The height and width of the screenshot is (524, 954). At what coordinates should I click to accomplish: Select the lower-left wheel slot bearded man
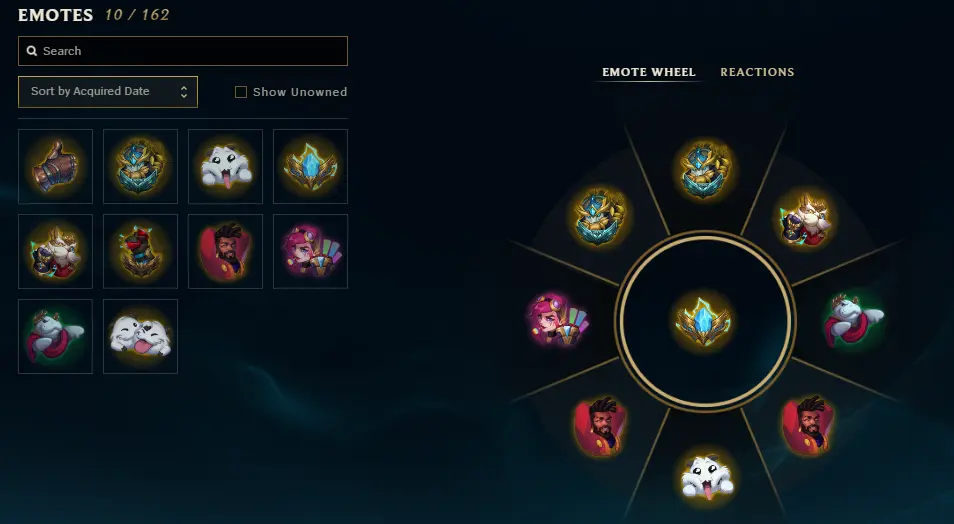pyautogui.click(x=600, y=426)
